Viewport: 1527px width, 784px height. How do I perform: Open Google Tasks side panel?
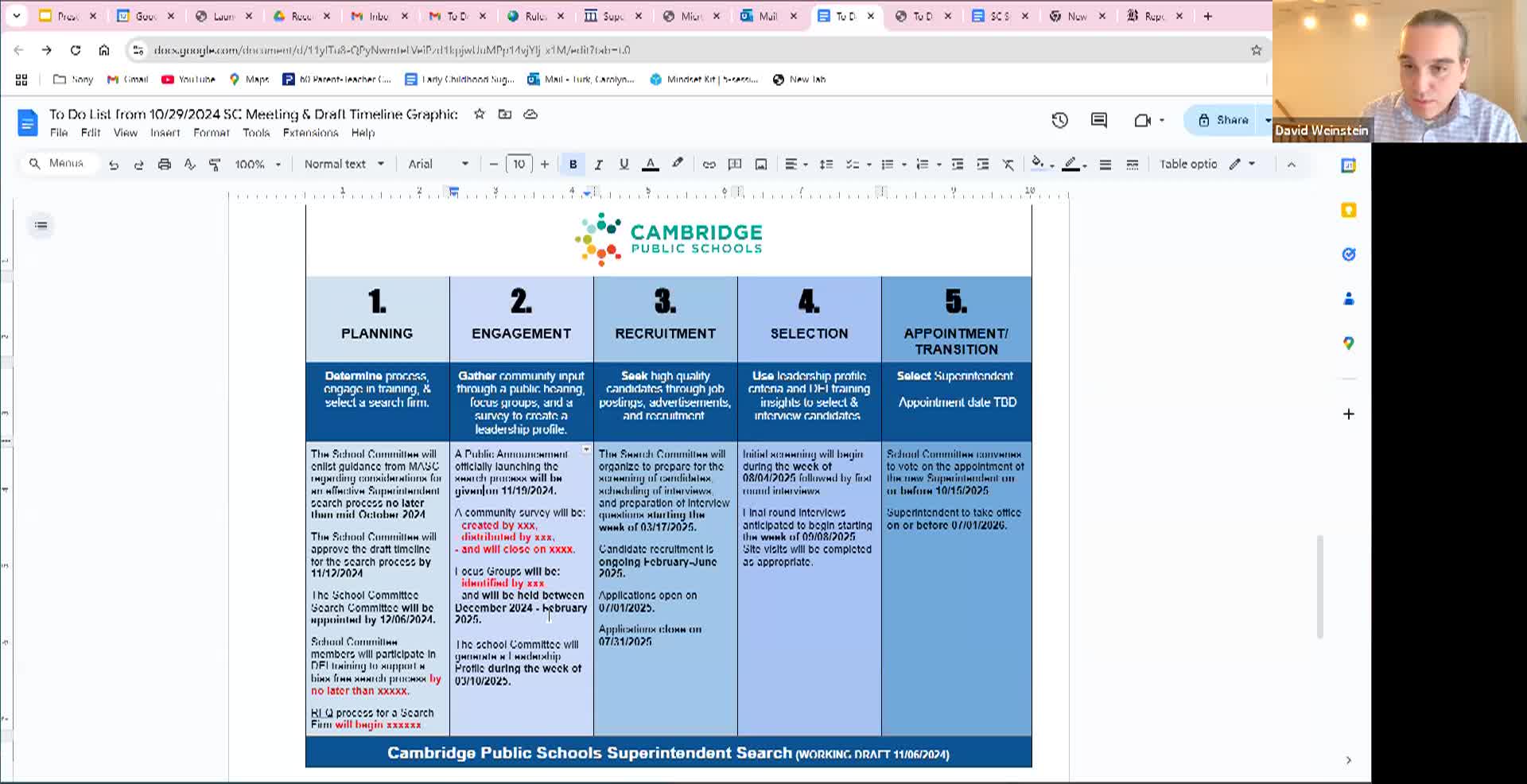tap(1348, 254)
